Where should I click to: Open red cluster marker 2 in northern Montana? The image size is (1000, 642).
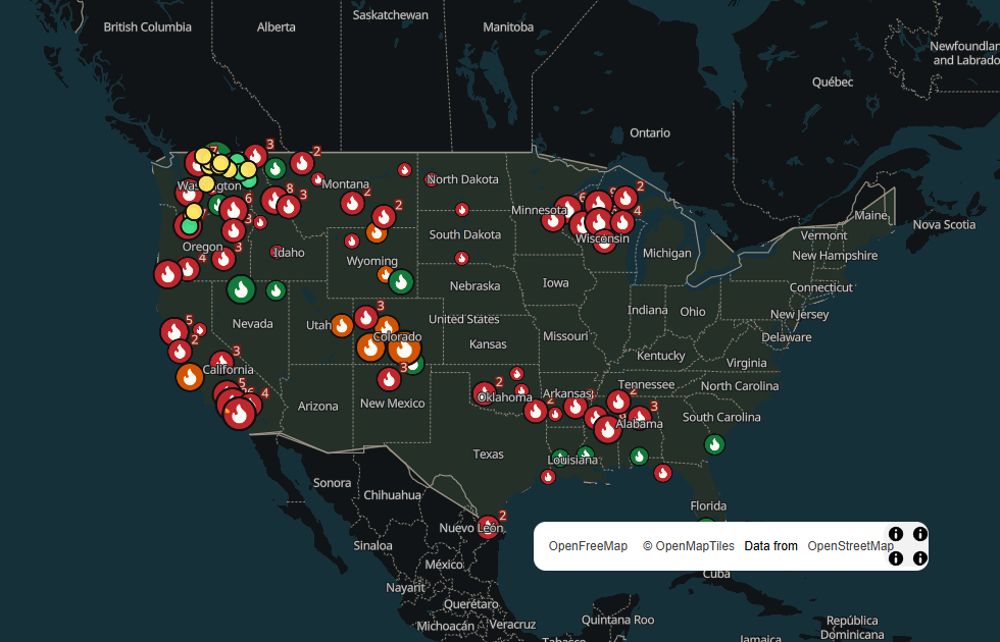(x=302, y=163)
